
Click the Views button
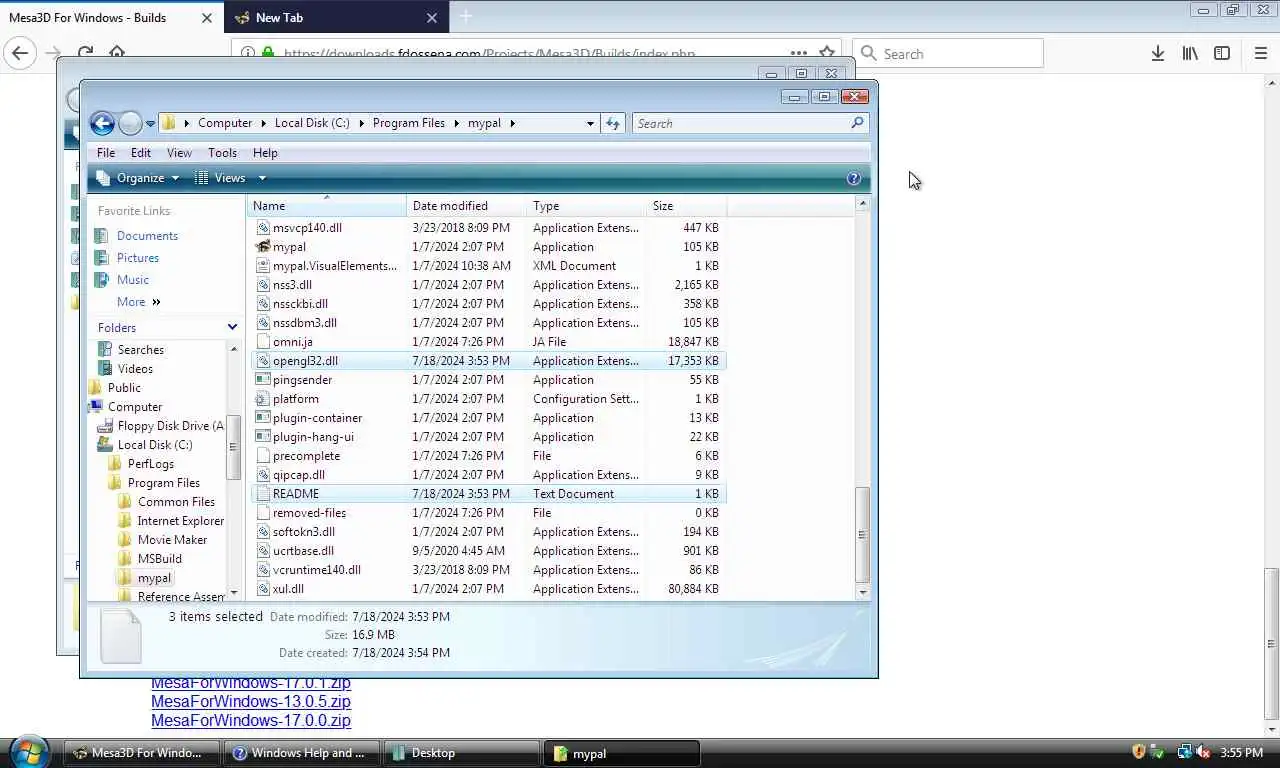tap(221, 178)
